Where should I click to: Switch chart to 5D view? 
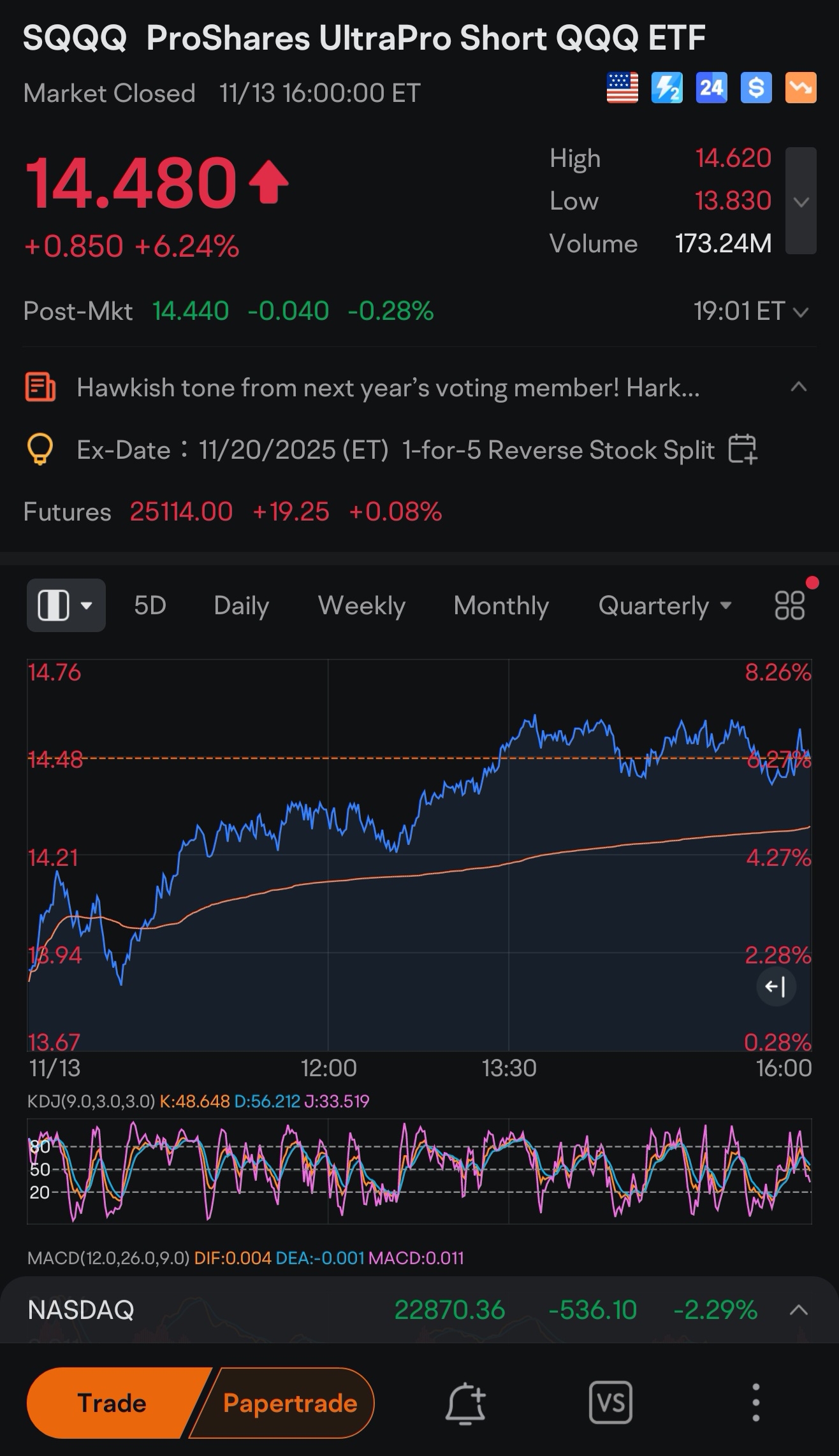150,605
